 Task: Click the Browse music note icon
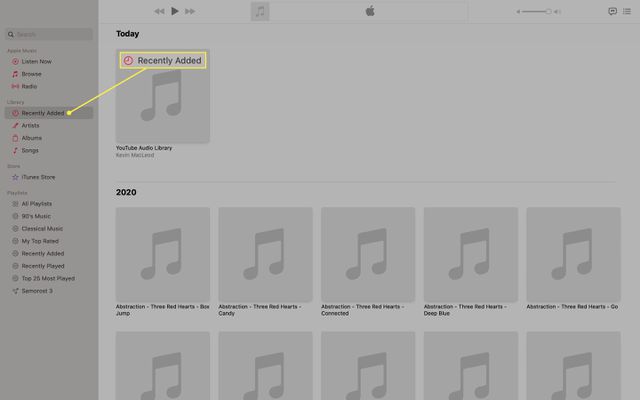(15, 74)
